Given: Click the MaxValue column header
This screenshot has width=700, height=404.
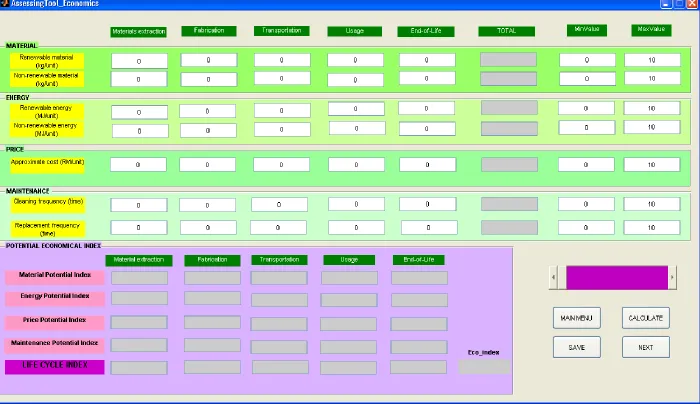Looking at the screenshot, I should (651, 29).
